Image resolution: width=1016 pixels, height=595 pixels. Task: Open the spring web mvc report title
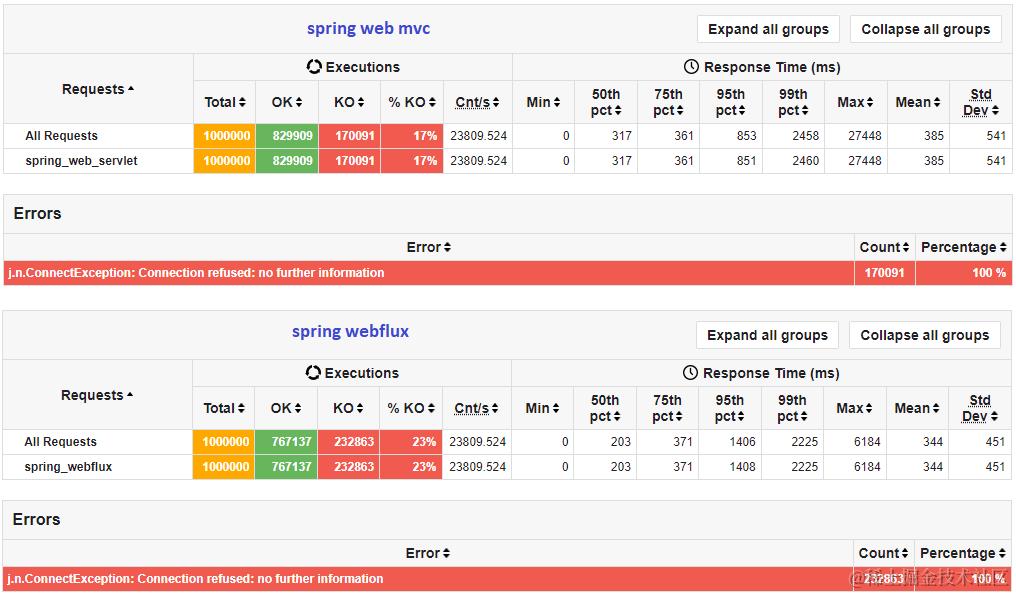[x=368, y=28]
